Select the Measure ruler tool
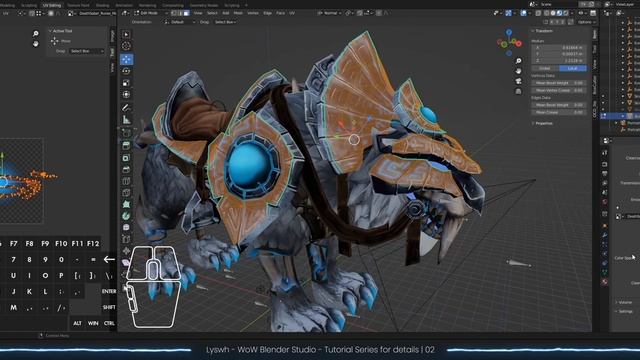The height and width of the screenshot is (360, 640). click(x=126, y=120)
